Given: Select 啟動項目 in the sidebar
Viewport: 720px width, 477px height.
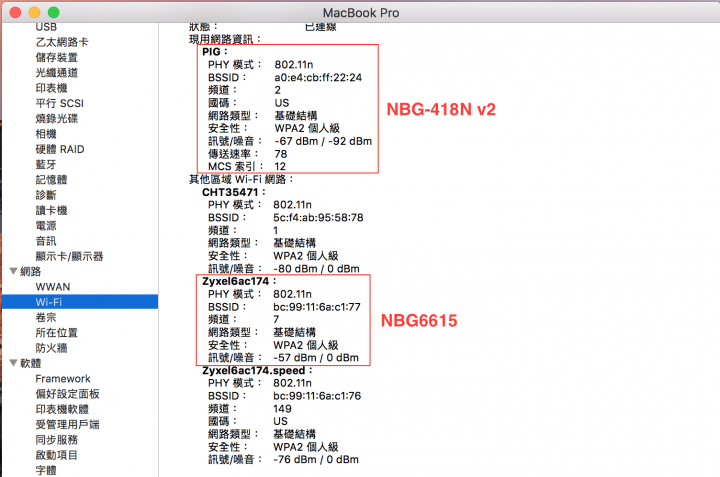Looking at the screenshot, I should point(57,455).
